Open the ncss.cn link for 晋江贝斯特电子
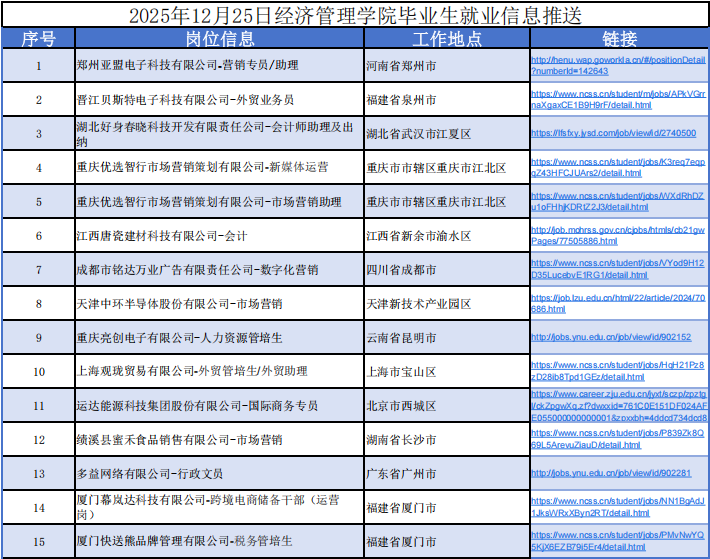 click(618, 99)
